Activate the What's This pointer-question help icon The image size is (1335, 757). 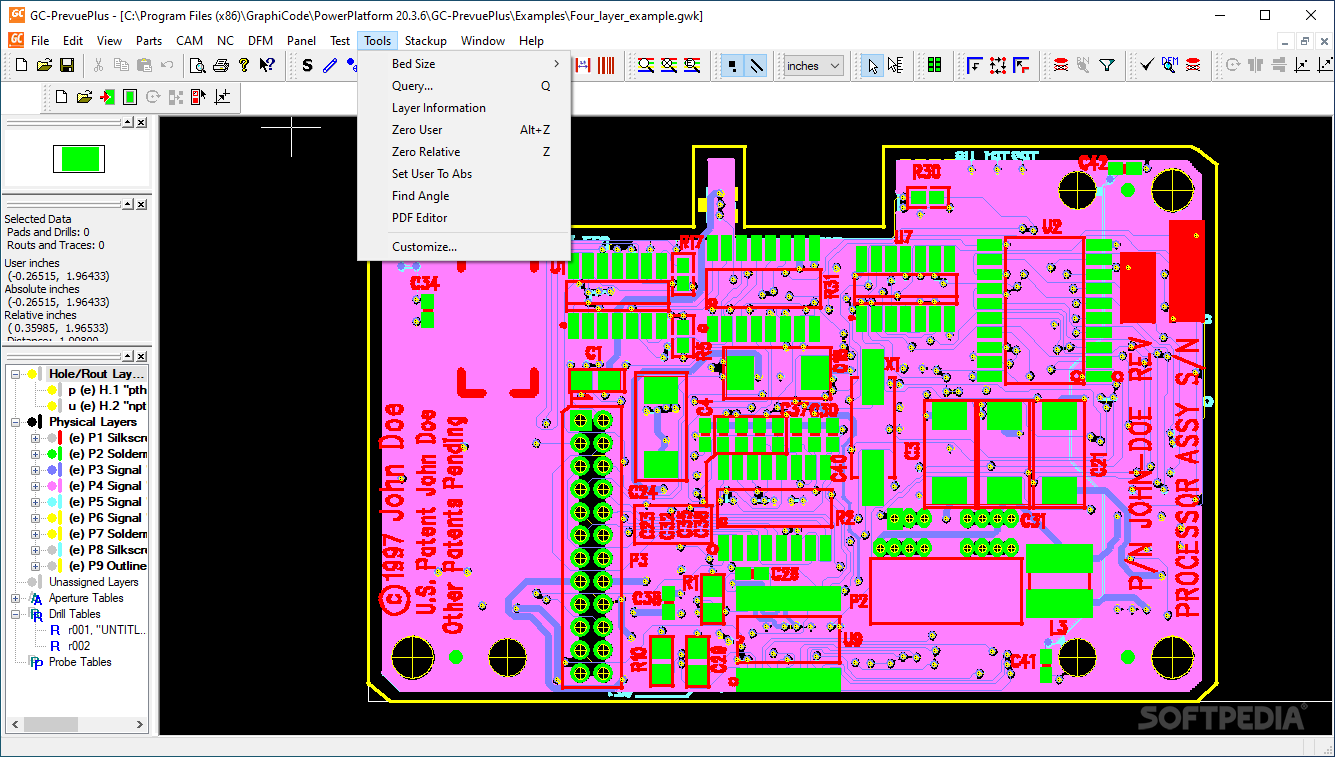(267, 65)
